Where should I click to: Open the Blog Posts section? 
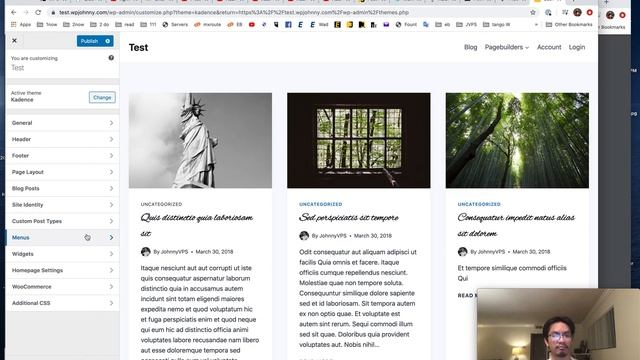pos(62,188)
